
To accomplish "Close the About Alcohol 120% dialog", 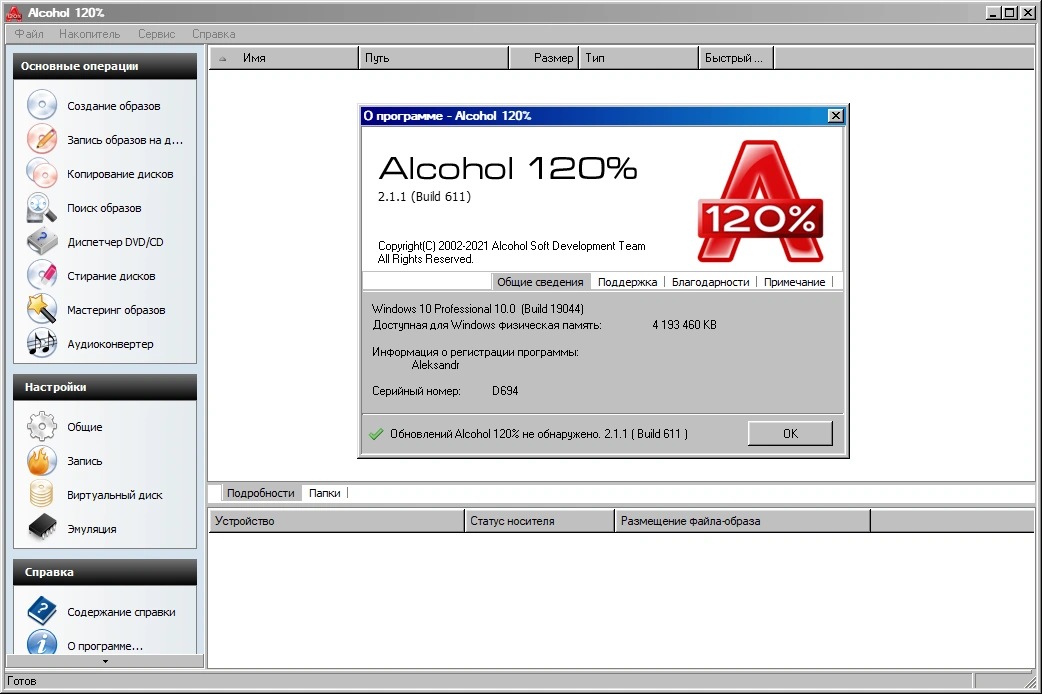I will (x=835, y=116).
